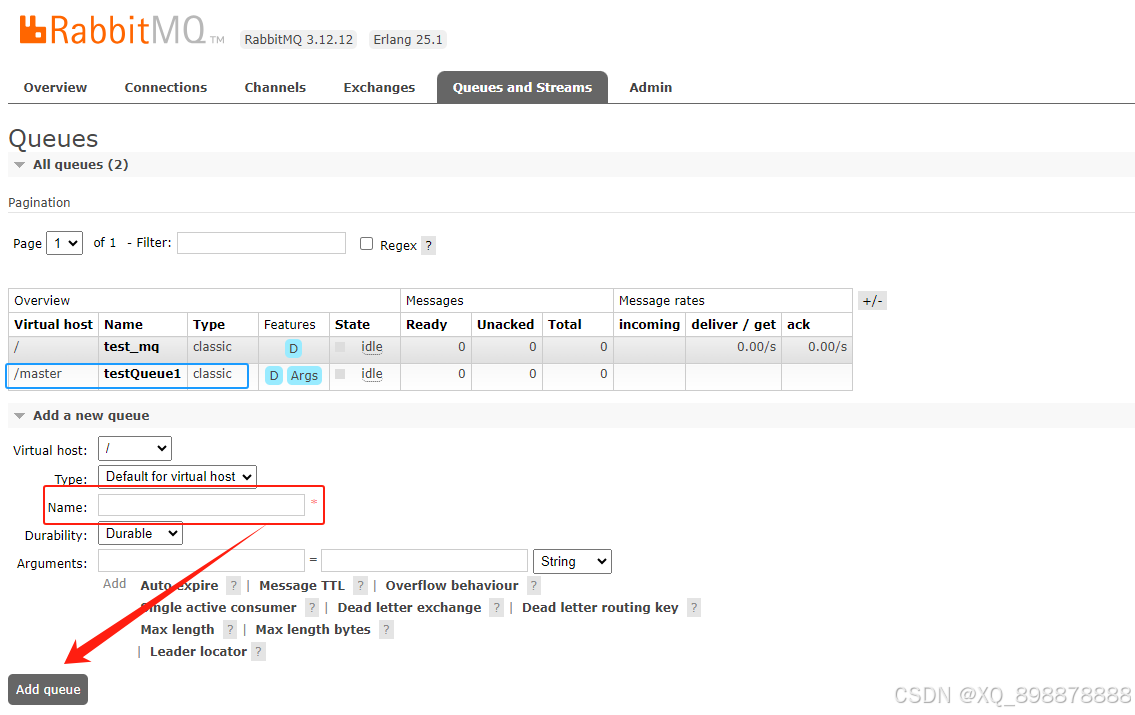1135x715 pixels.
Task: Click the Erlang 25.1 version label
Action: click(408, 40)
